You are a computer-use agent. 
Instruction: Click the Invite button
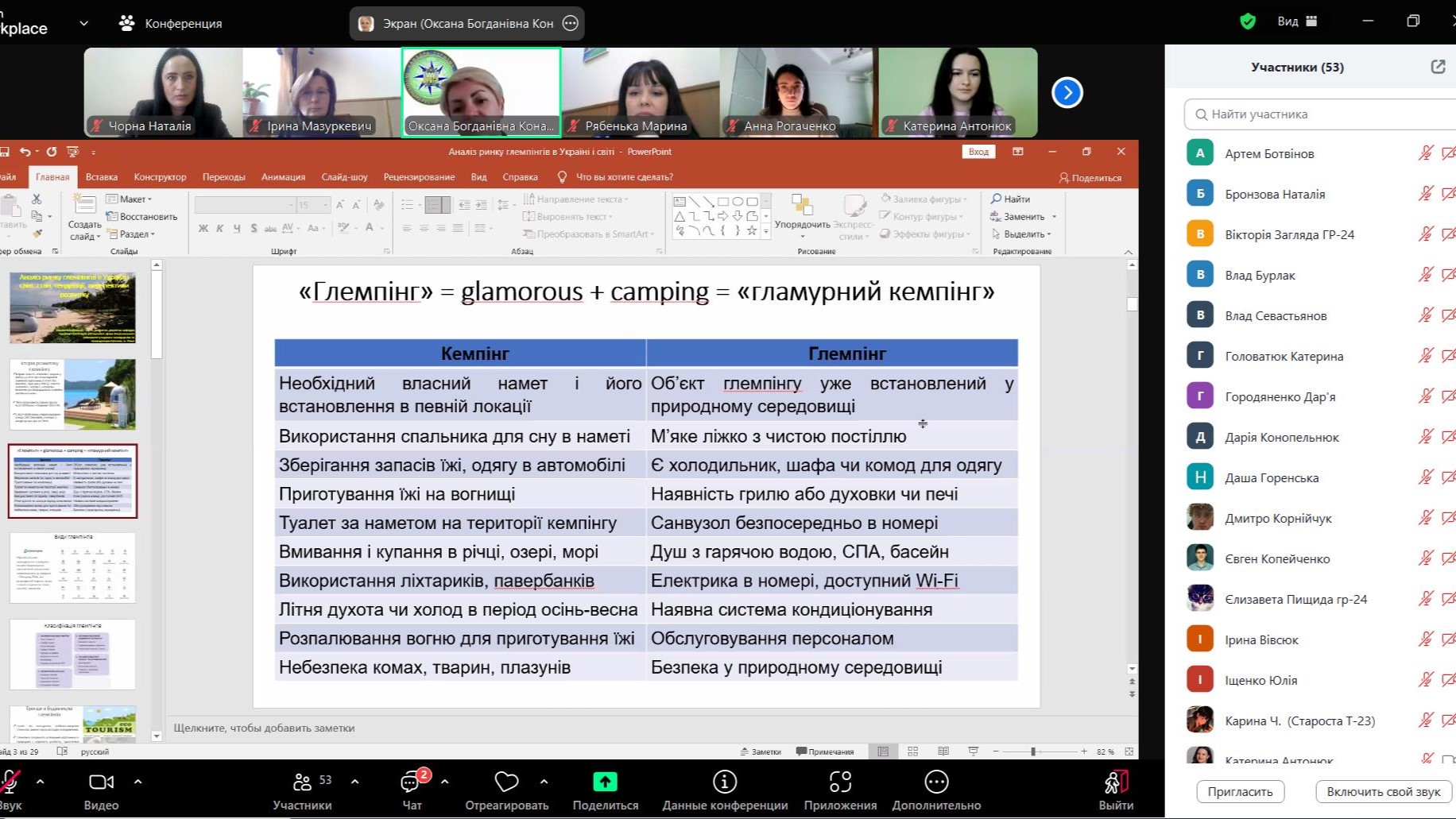click(1240, 791)
